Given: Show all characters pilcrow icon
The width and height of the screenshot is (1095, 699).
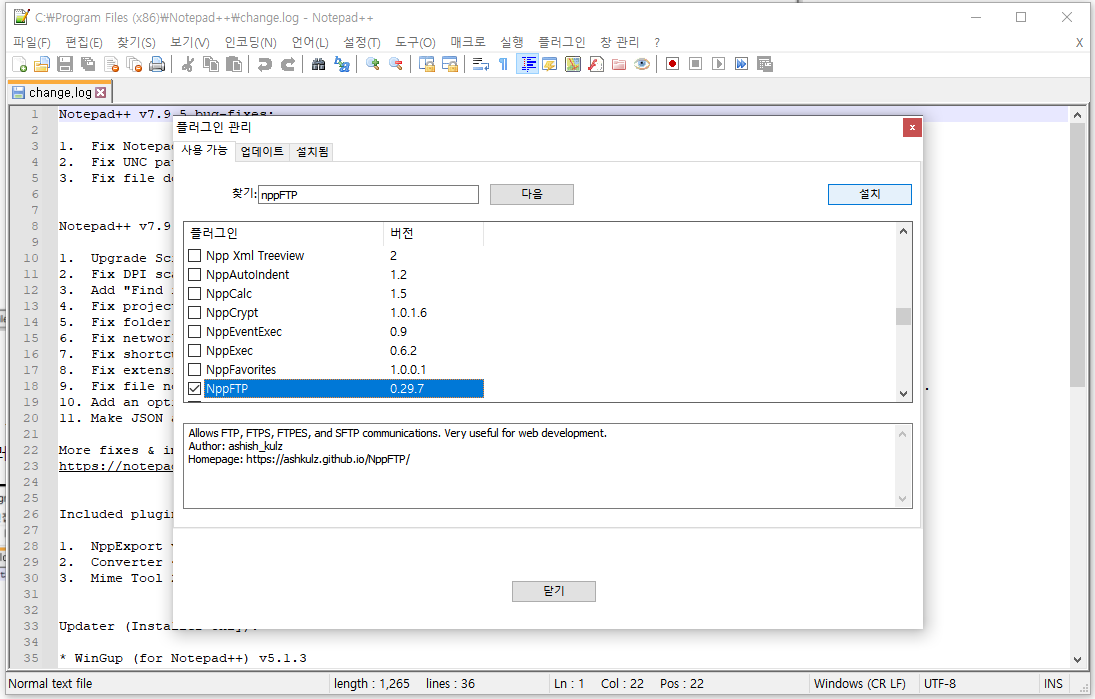Looking at the screenshot, I should click(504, 64).
